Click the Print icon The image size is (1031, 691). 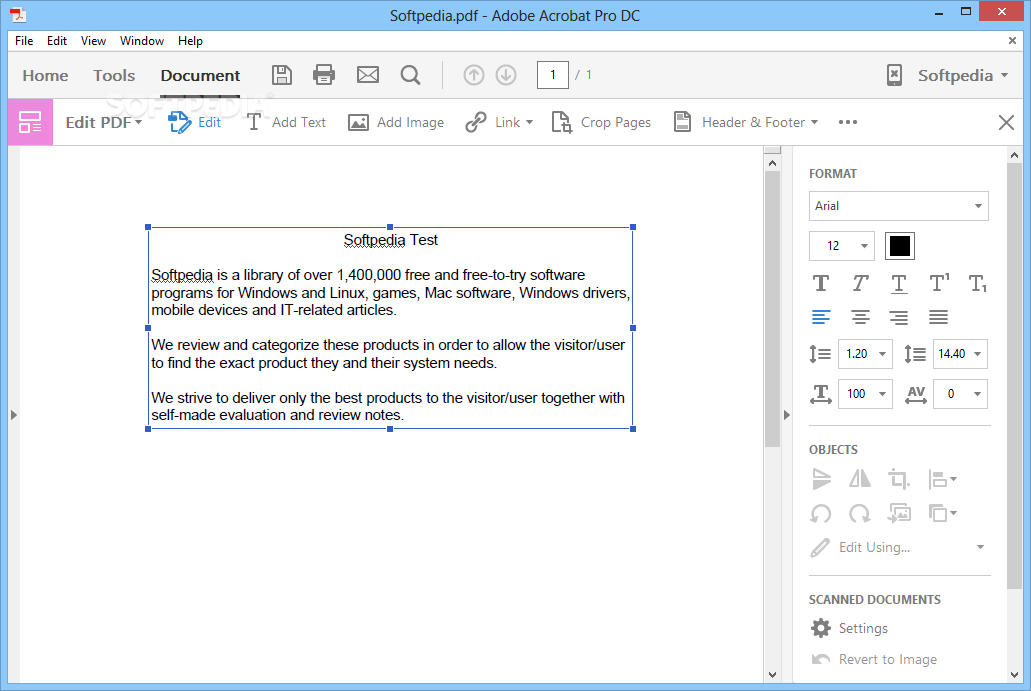pyautogui.click(x=324, y=75)
